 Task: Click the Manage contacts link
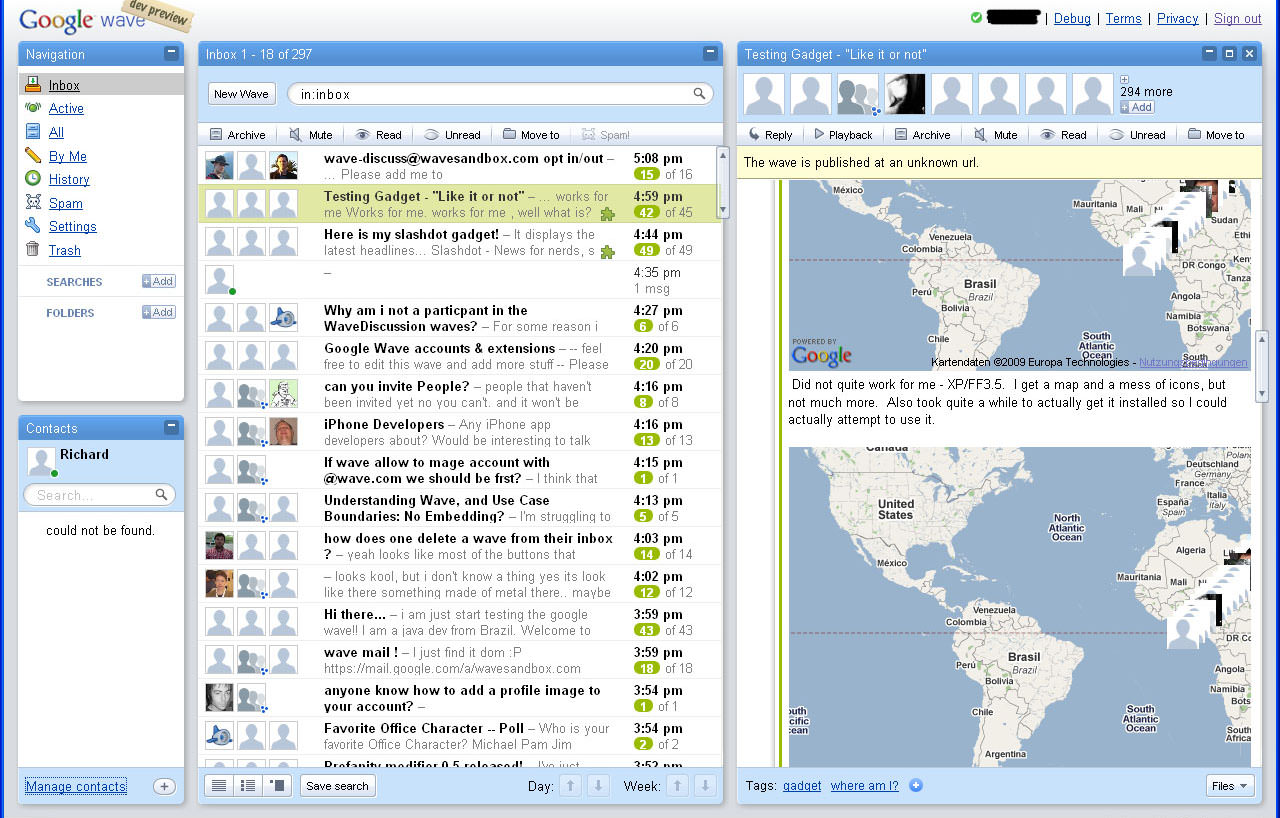[x=76, y=786]
